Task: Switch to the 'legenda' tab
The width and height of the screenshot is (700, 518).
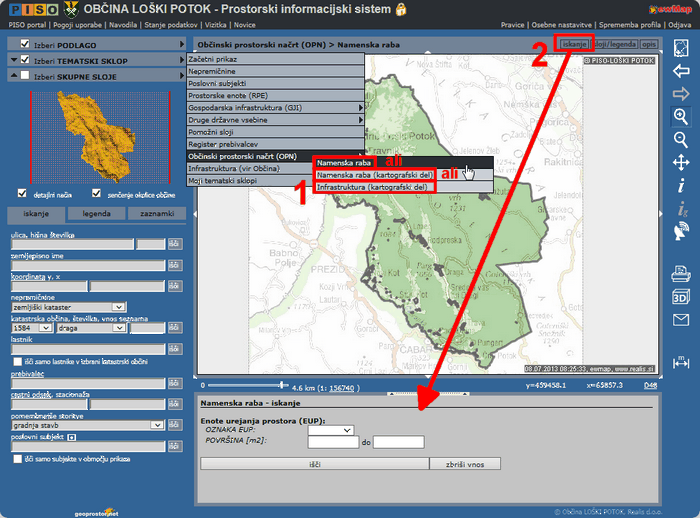Action: [x=97, y=214]
